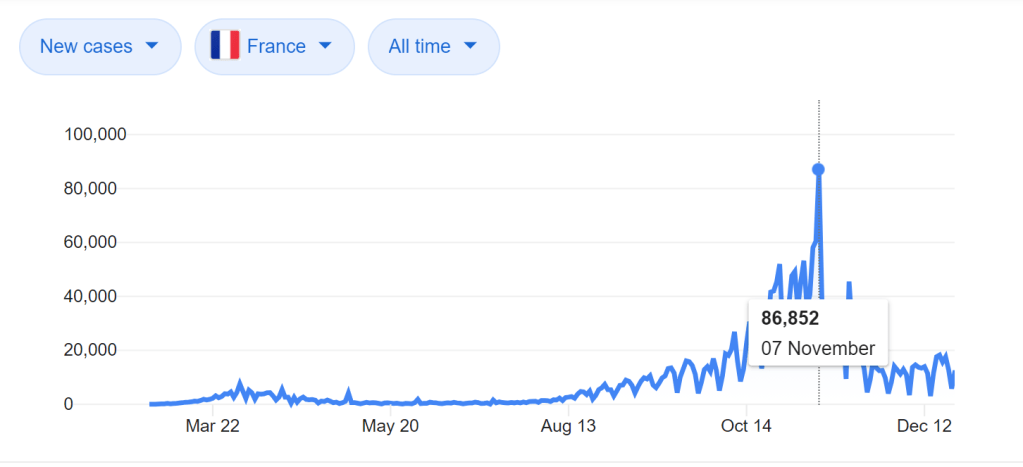This screenshot has width=1023, height=467.
Task: Click the May 20 axis label
Action: click(390, 427)
